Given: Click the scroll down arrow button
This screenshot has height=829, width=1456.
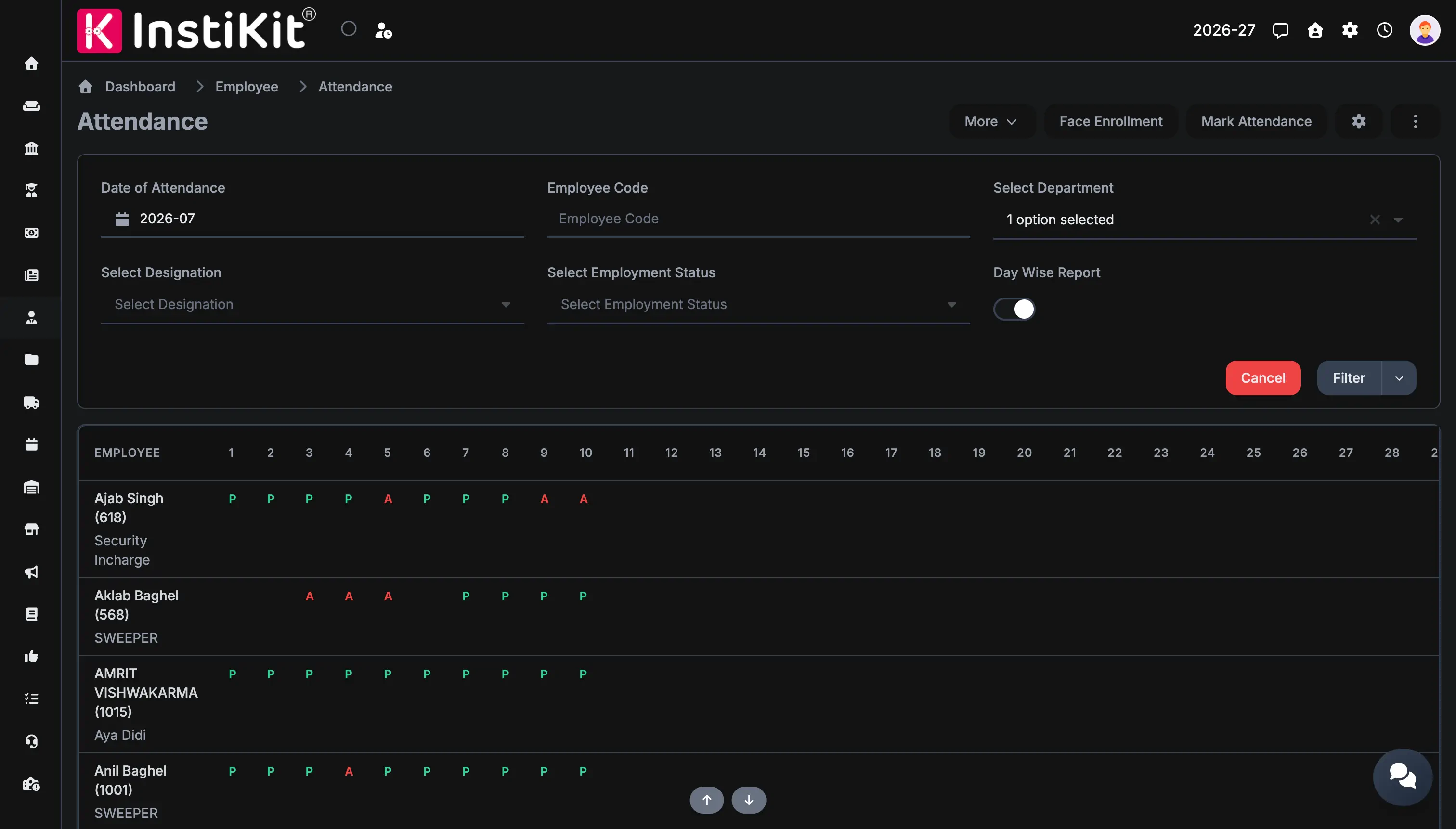Looking at the screenshot, I should (748, 800).
